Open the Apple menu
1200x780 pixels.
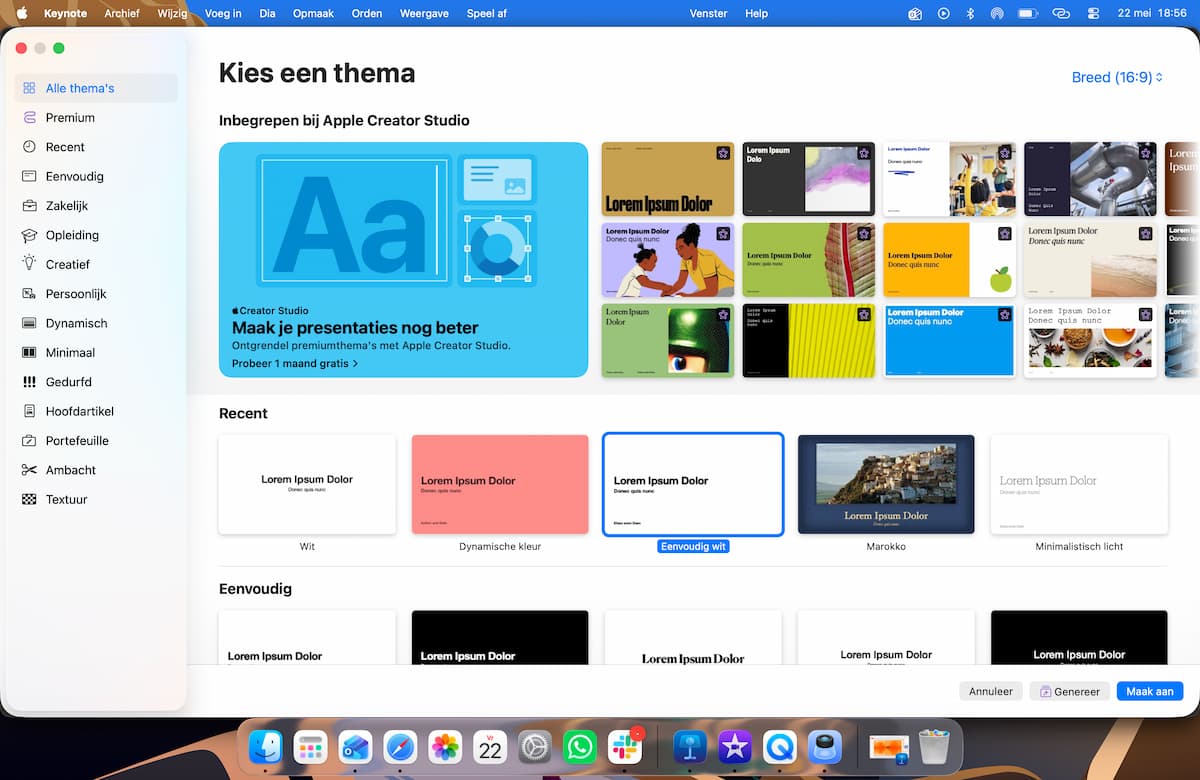pos(21,13)
